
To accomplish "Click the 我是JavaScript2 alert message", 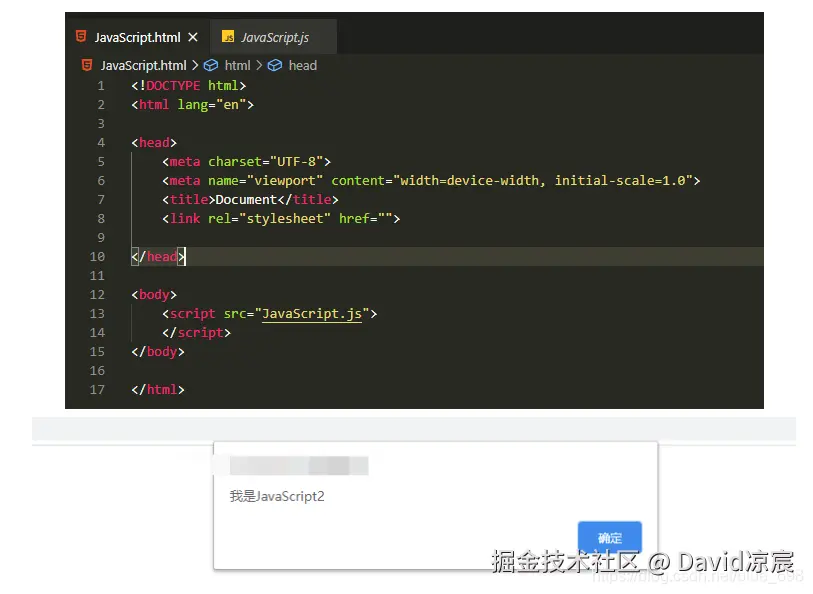I will pyautogui.click(x=277, y=497).
